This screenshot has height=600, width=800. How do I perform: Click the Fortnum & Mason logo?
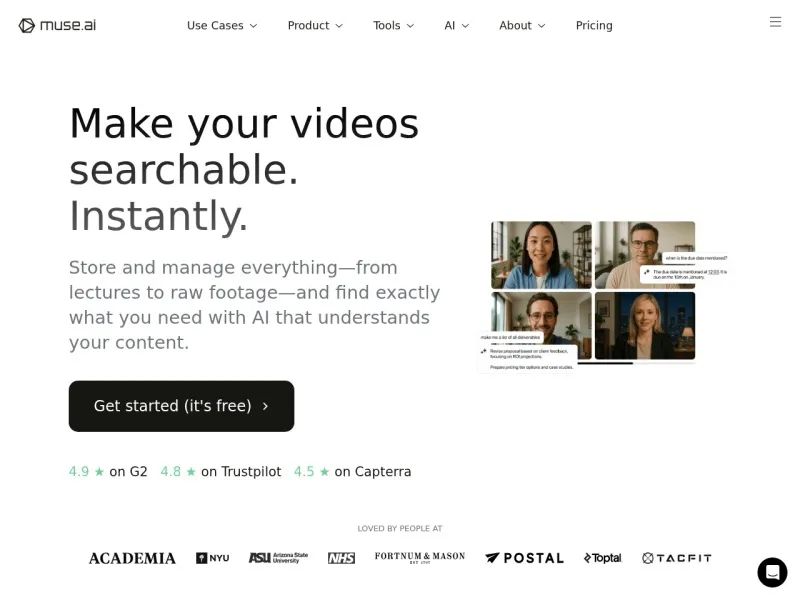pos(420,558)
